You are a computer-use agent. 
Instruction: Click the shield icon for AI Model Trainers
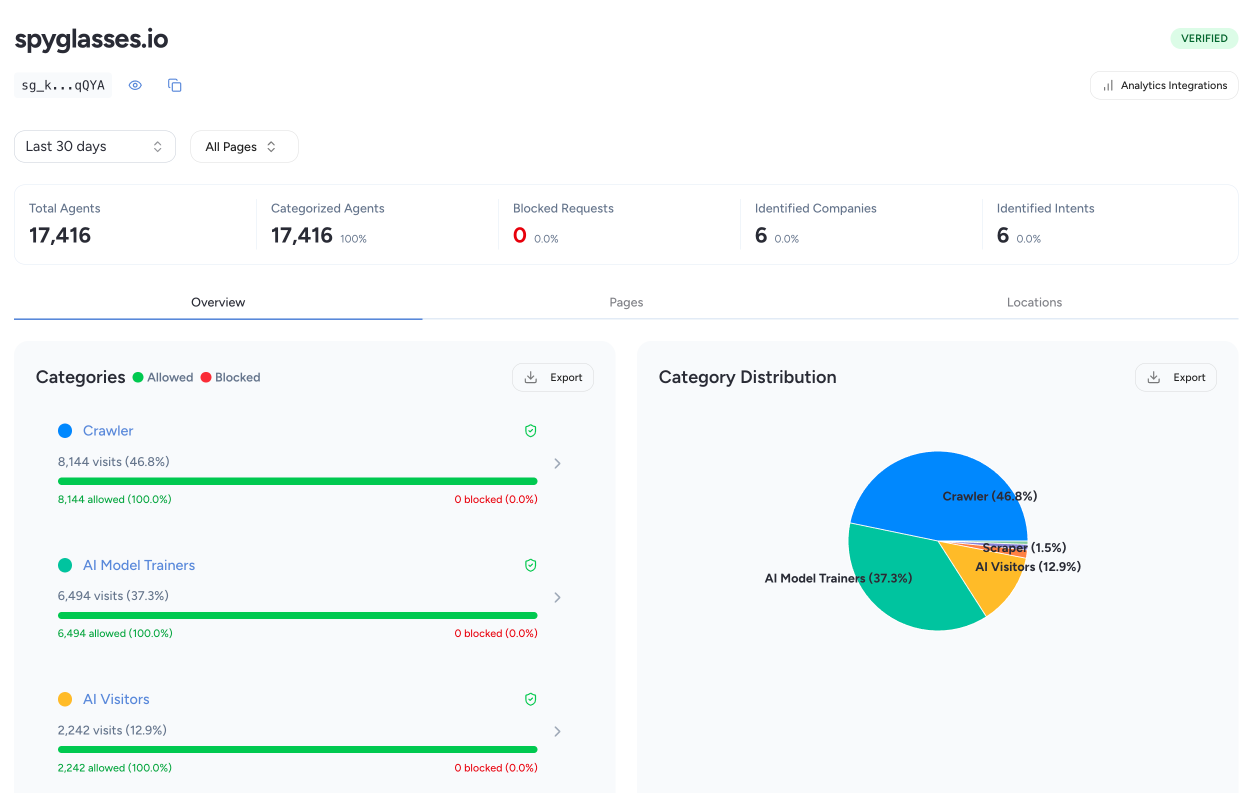point(531,565)
